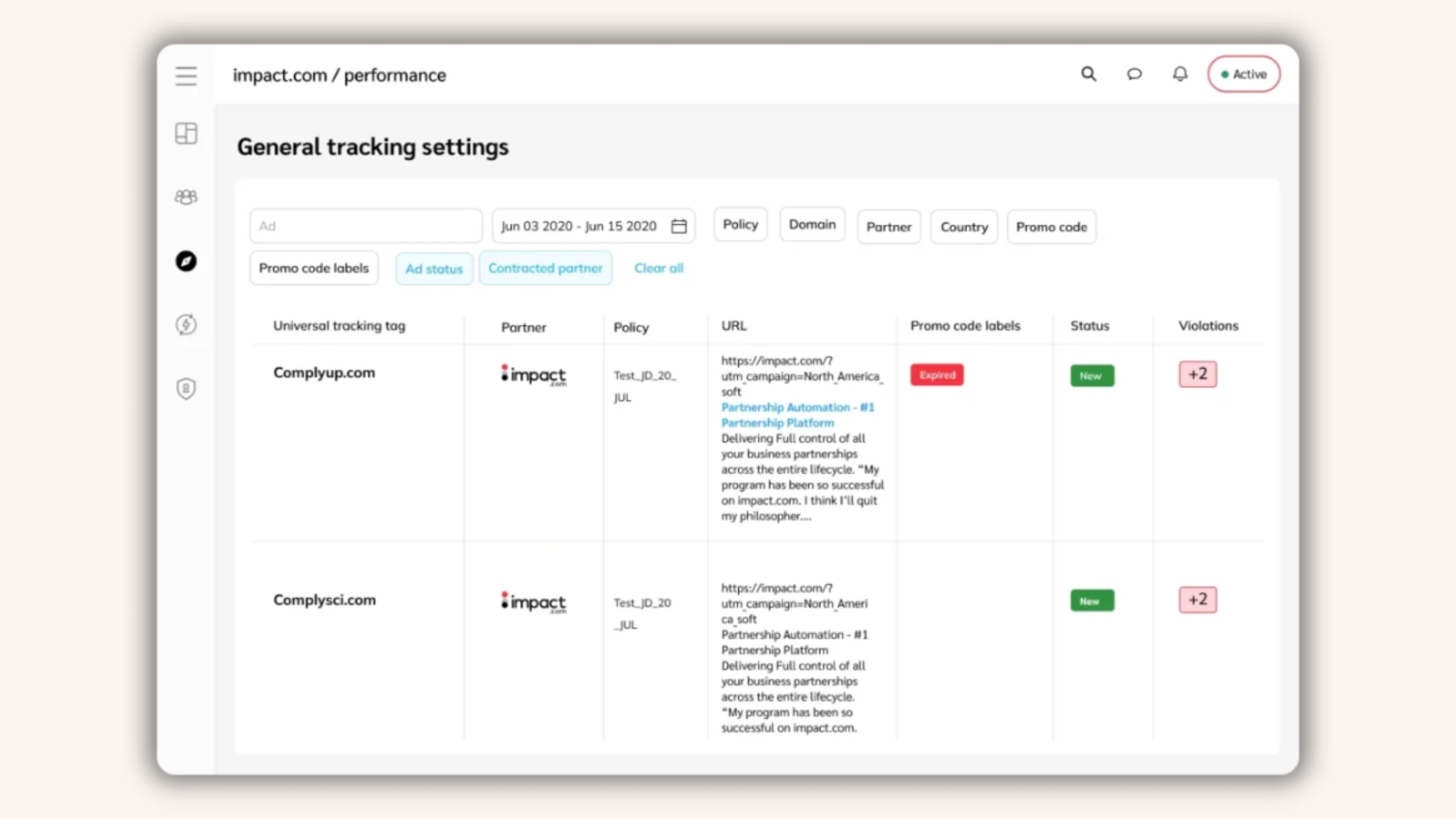Viewport: 1456px width, 819px height.
Task: Open the Policy filter
Action: click(x=740, y=224)
